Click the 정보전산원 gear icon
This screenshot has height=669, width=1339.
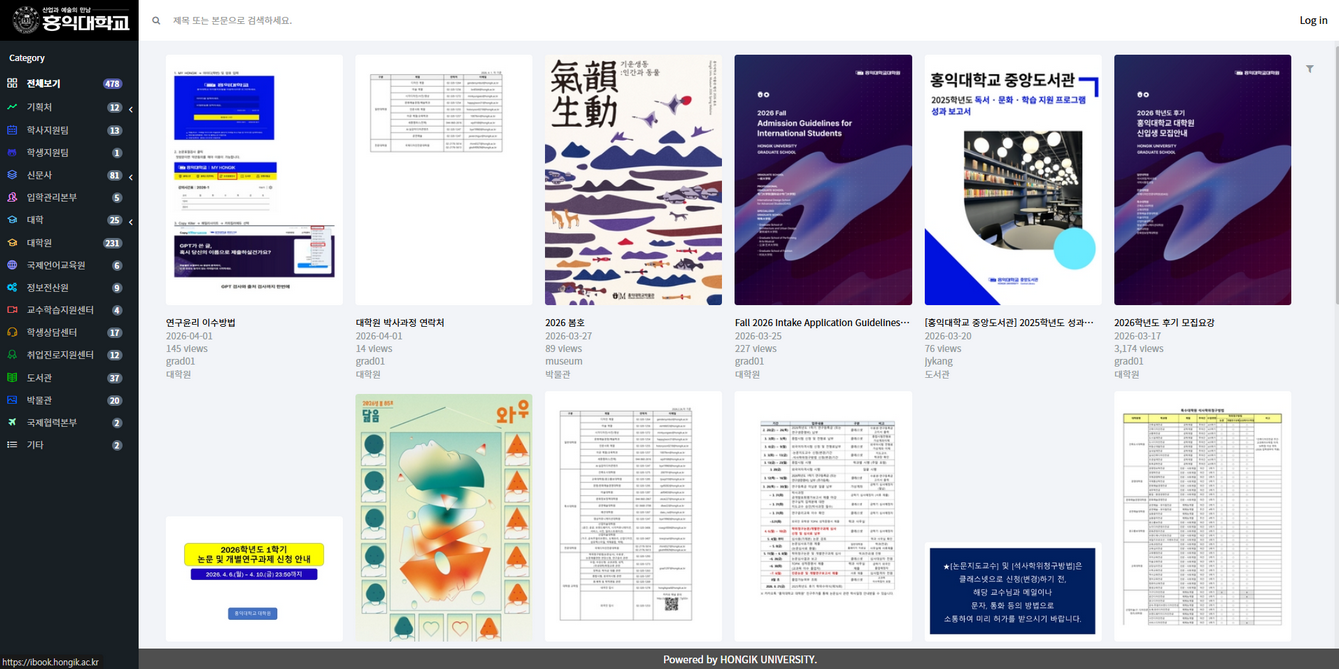(x=12, y=288)
